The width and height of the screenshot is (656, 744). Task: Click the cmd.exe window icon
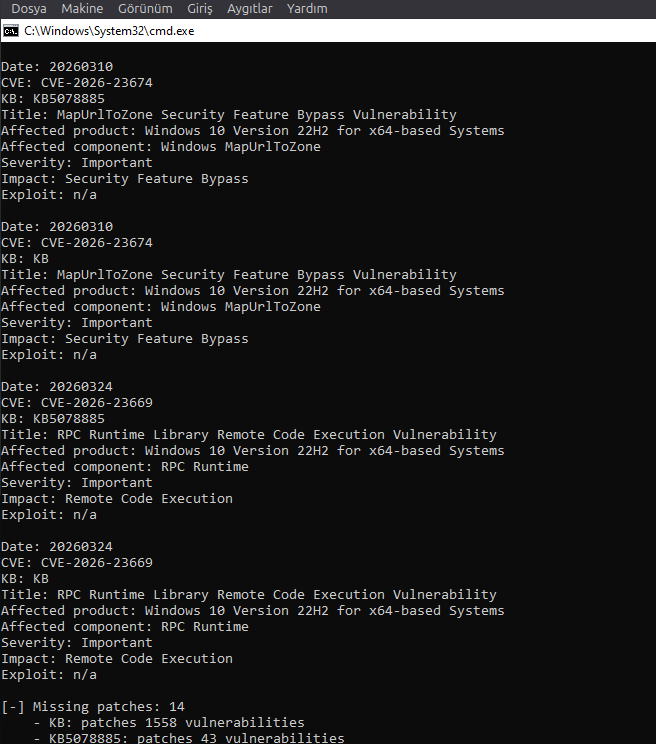click(x=10, y=31)
